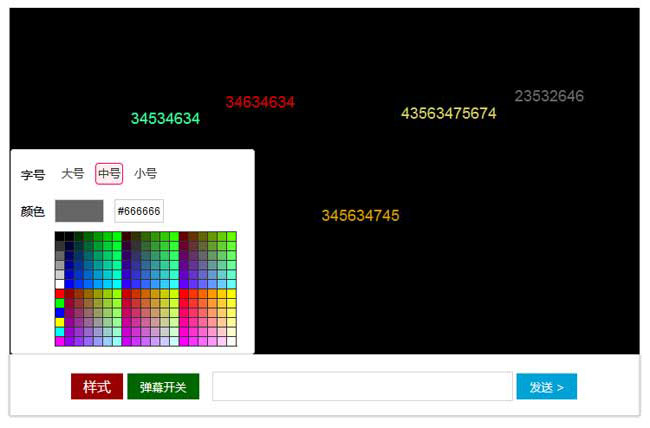650x428 pixels.
Task: Click the red comment 34634634
Action: pyautogui.click(x=260, y=102)
